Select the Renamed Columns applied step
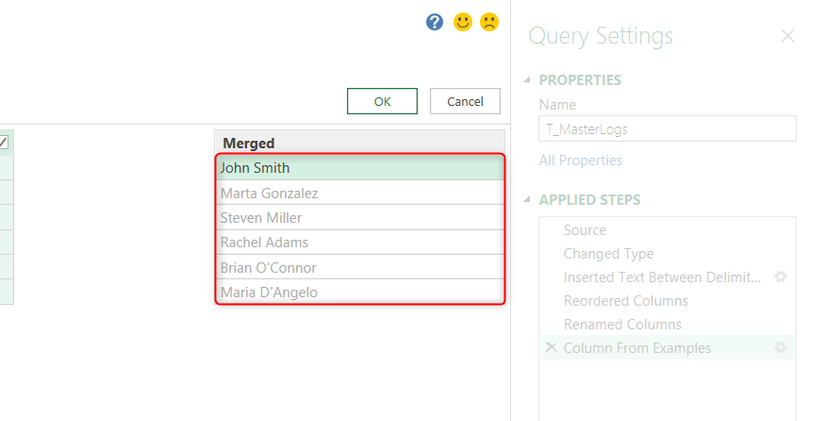This screenshot has width=825, height=421. [x=622, y=324]
